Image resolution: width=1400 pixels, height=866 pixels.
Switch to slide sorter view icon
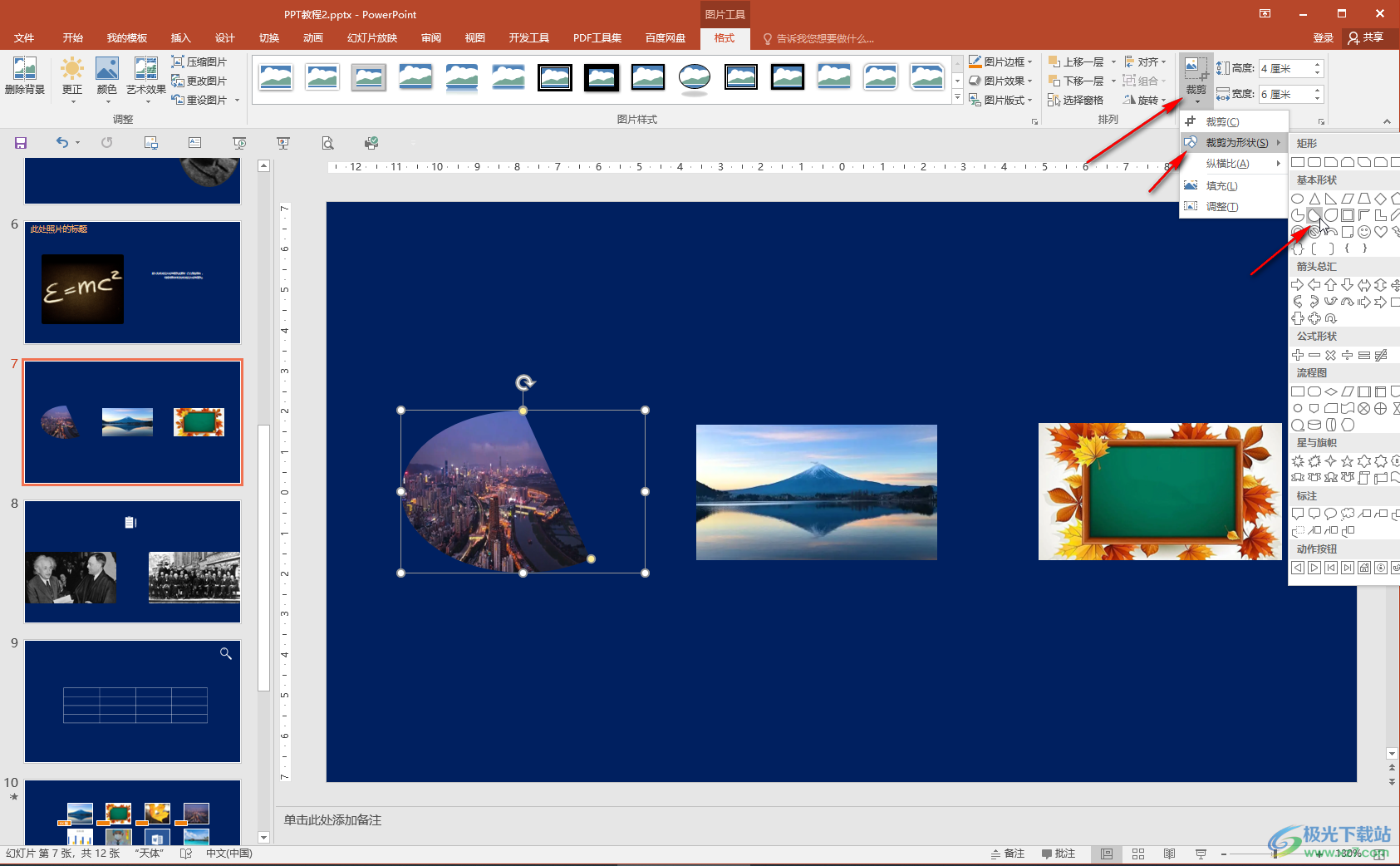tap(1138, 854)
